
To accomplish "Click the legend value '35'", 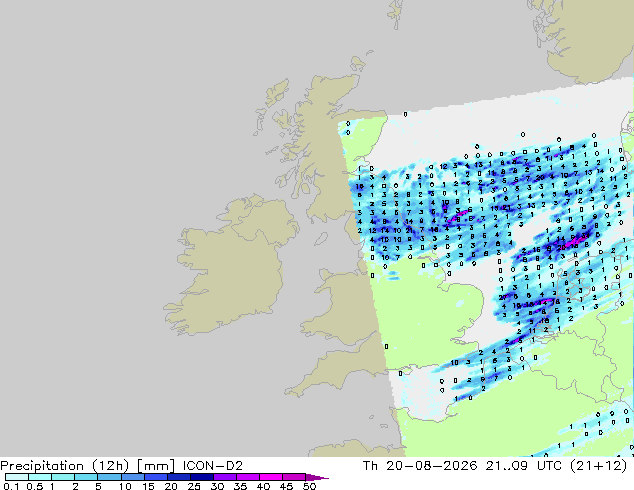I will tap(240, 486).
